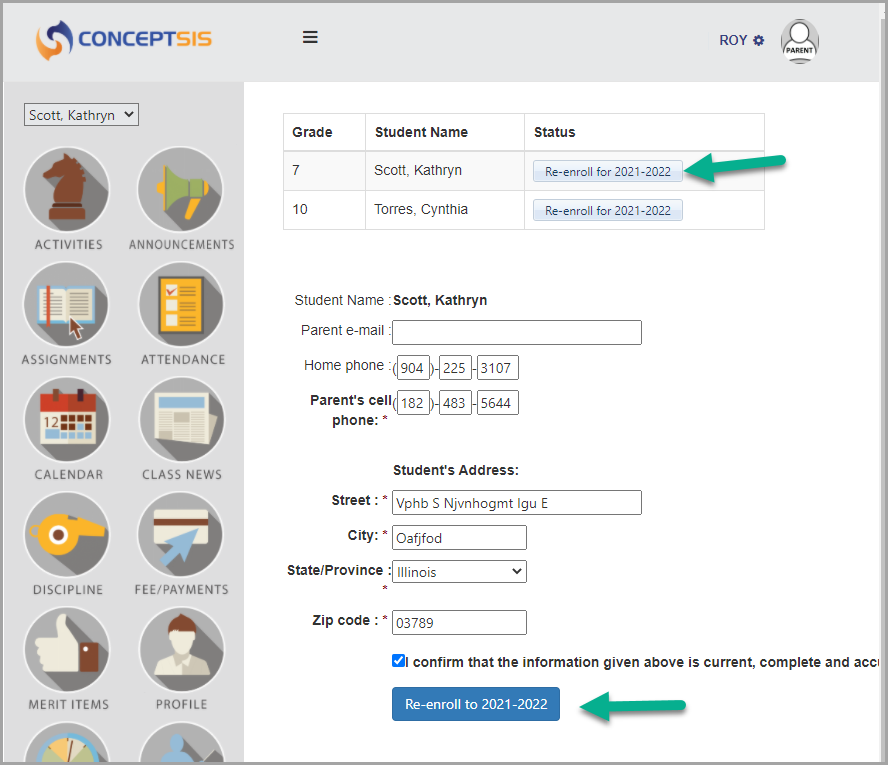Click the MERIT ITEMS label
The image size is (888, 765).
pos(69,704)
